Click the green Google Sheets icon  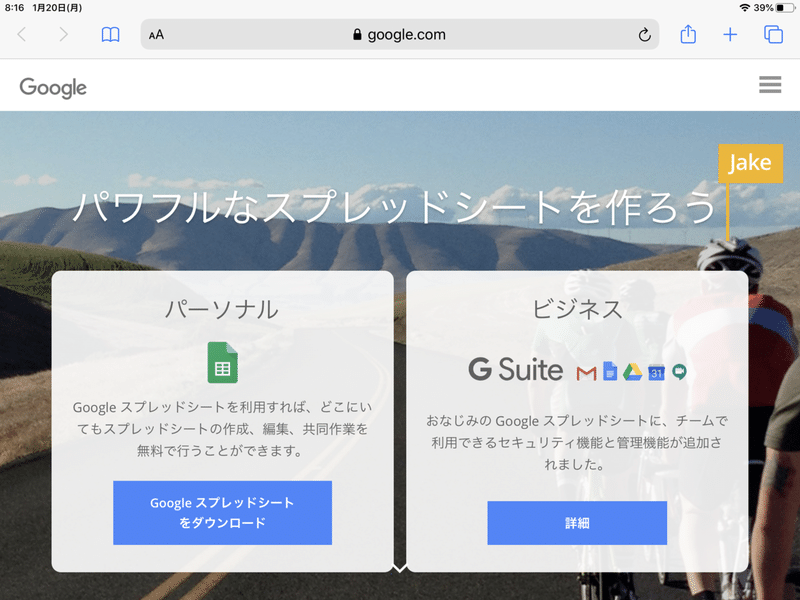tap(222, 362)
